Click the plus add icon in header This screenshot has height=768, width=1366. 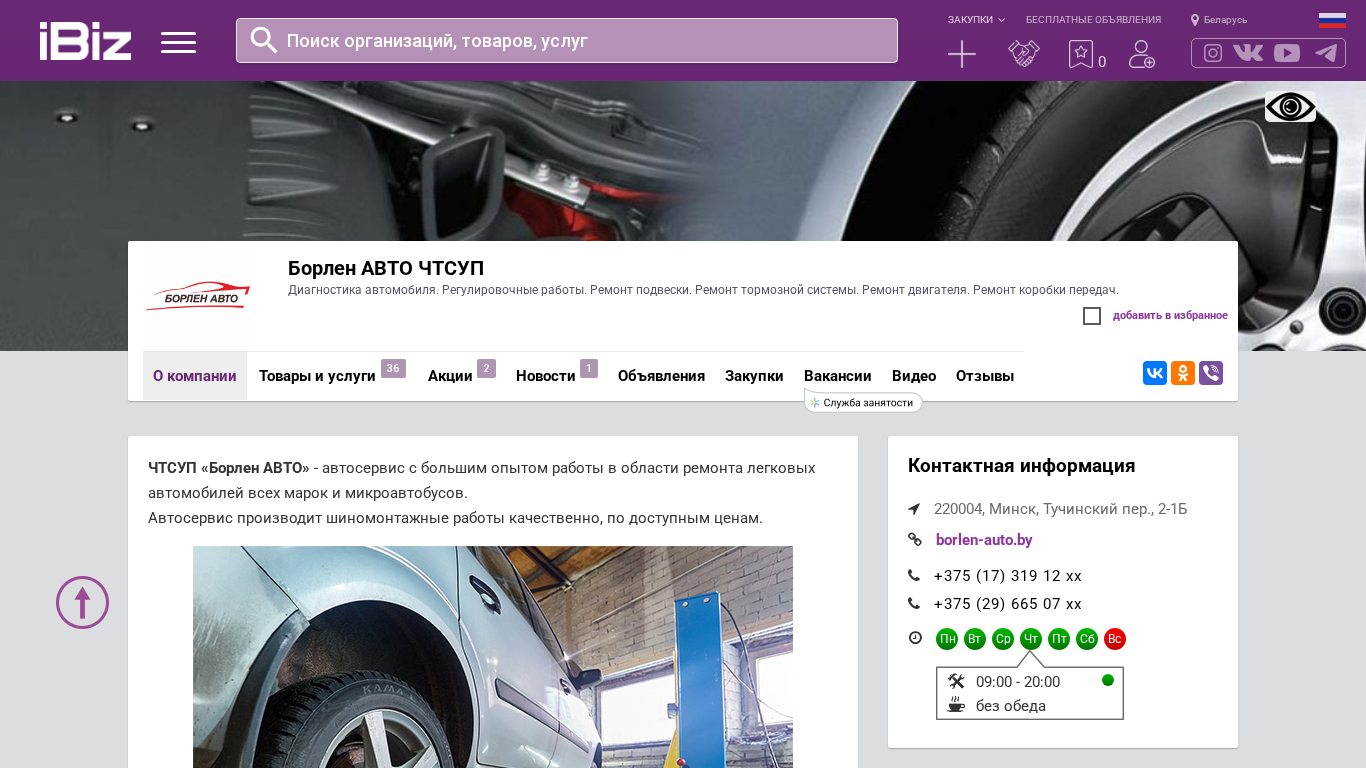pyautogui.click(x=962, y=54)
